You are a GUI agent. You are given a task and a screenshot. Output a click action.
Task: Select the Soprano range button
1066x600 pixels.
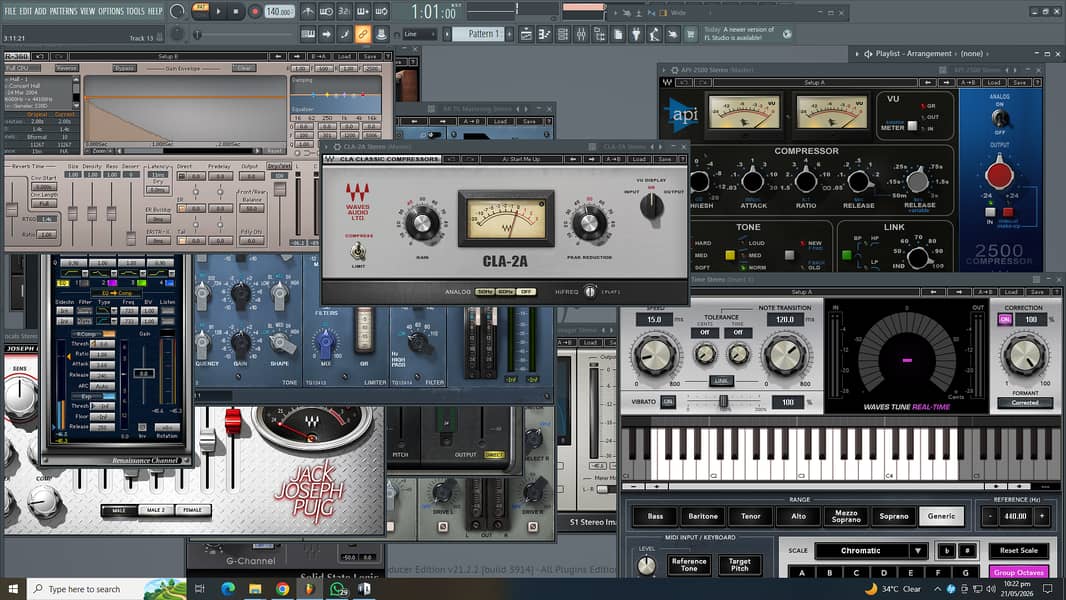tap(893, 516)
